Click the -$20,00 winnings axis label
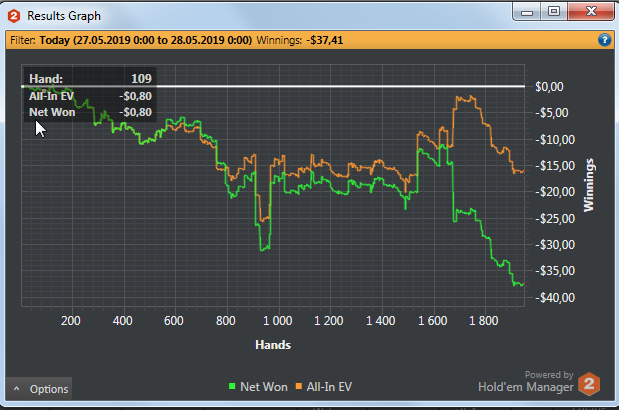The image size is (619, 410). coord(555,192)
